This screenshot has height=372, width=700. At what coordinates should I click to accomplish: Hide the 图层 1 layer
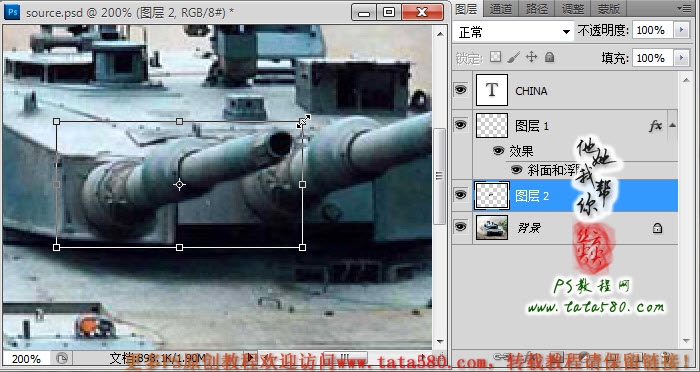(461, 125)
